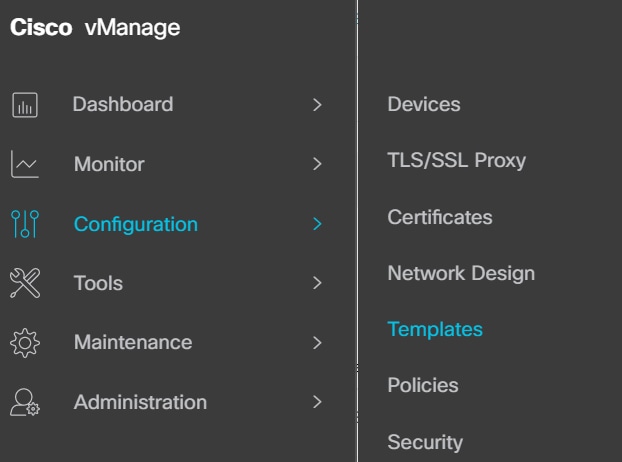Click the Tools wrench and screwdriver icon
Viewport: 622px width, 462px height.
click(25, 283)
